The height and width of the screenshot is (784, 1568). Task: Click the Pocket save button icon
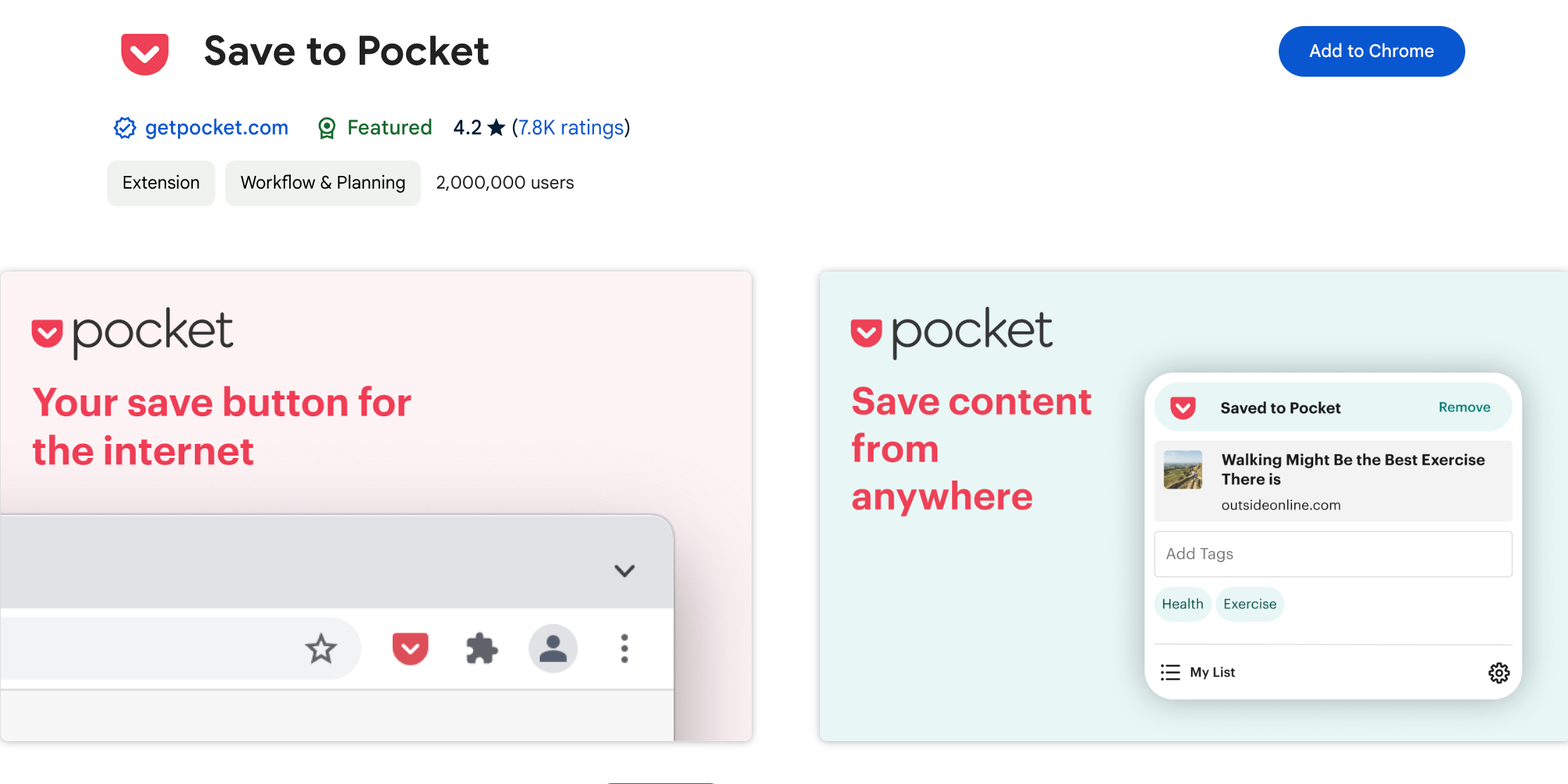pyautogui.click(x=411, y=647)
